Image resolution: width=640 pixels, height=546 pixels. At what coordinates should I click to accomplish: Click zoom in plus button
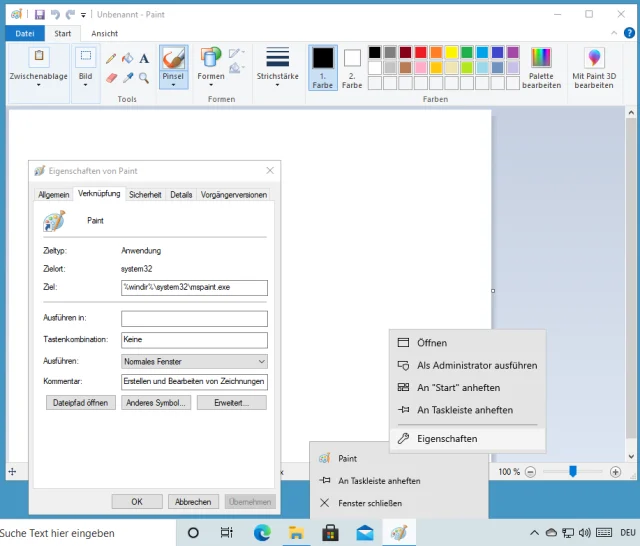614,471
